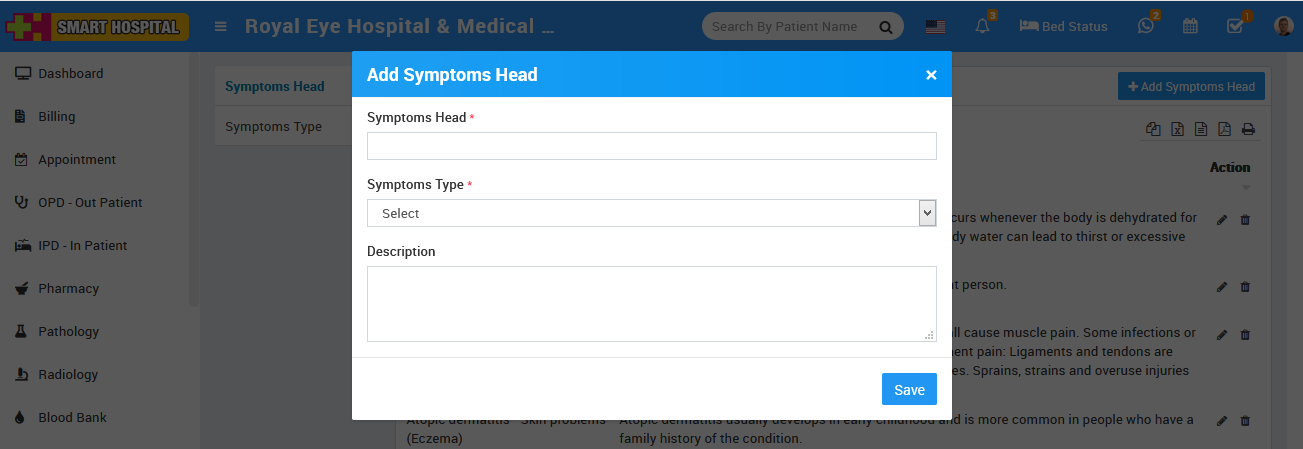Copy table data icon
This screenshot has height=449, width=1303.
click(x=1154, y=129)
